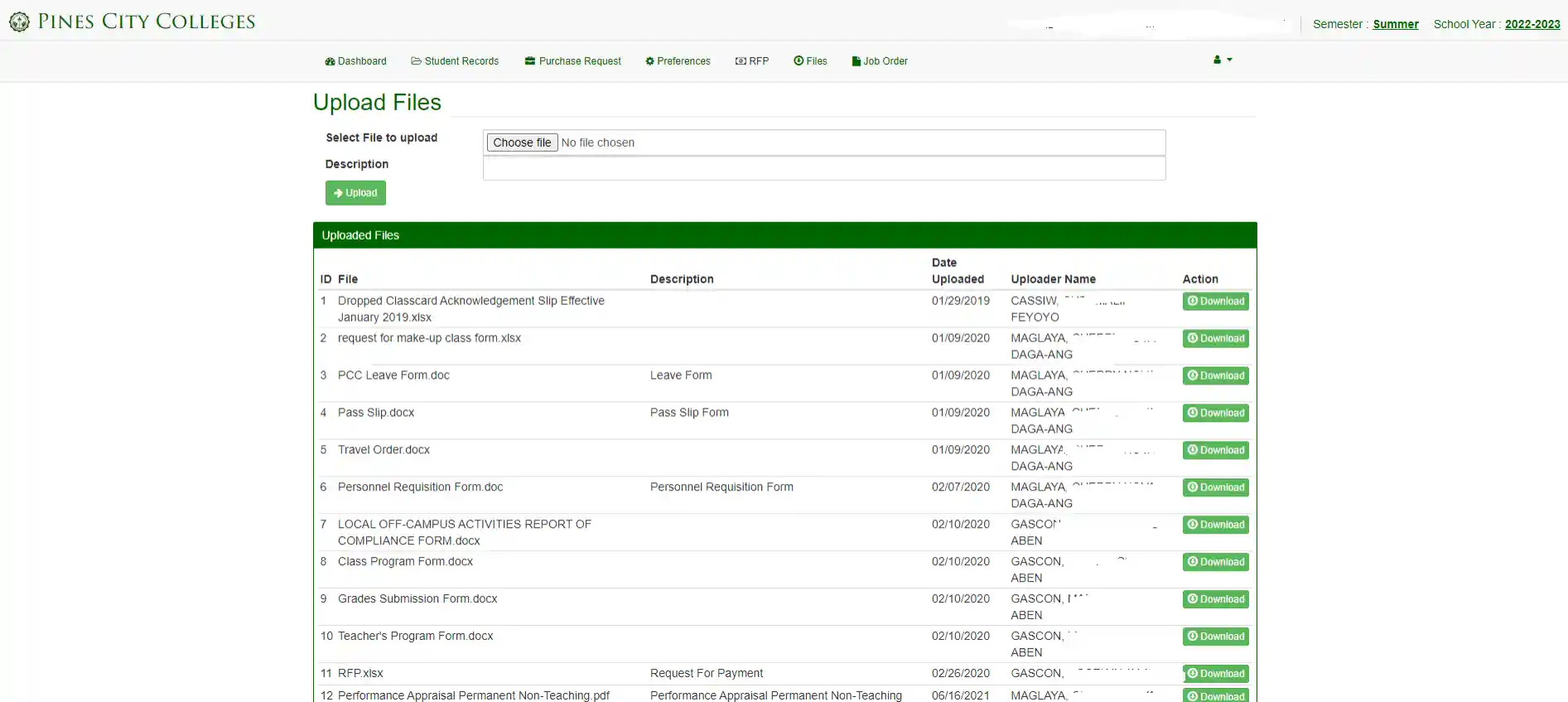
Task: Download the PCC Leave Form.doc
Action: click(1215, 375)
